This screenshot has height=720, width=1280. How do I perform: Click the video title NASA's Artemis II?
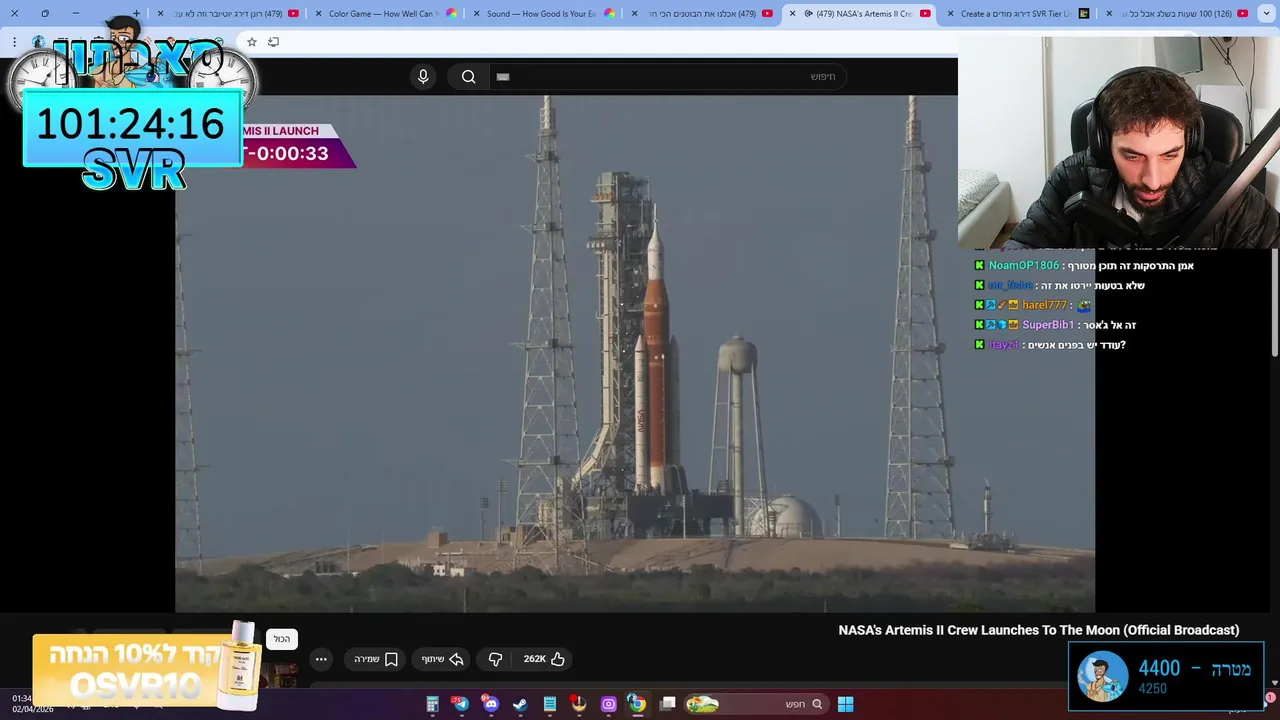tap(1038, 630)
